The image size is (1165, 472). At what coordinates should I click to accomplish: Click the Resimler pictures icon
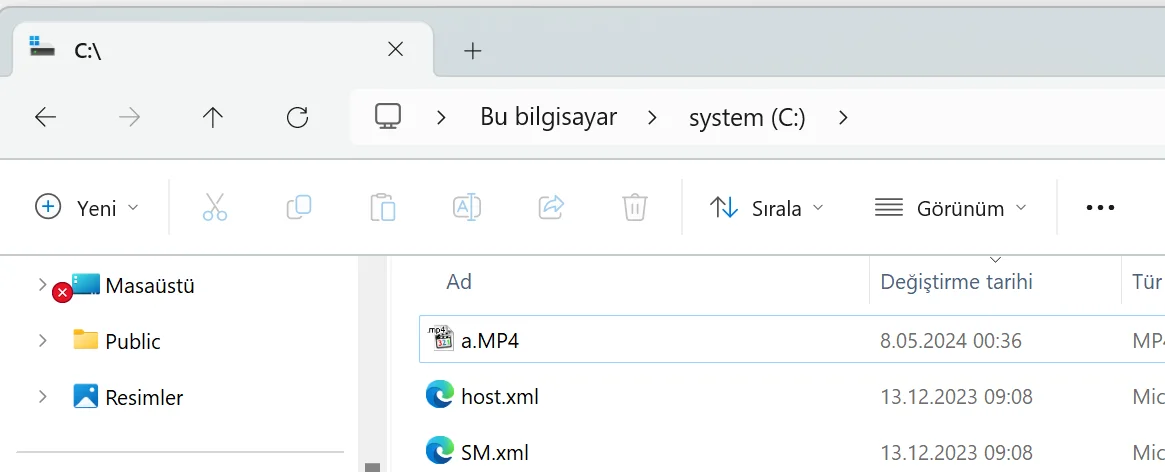85,396
